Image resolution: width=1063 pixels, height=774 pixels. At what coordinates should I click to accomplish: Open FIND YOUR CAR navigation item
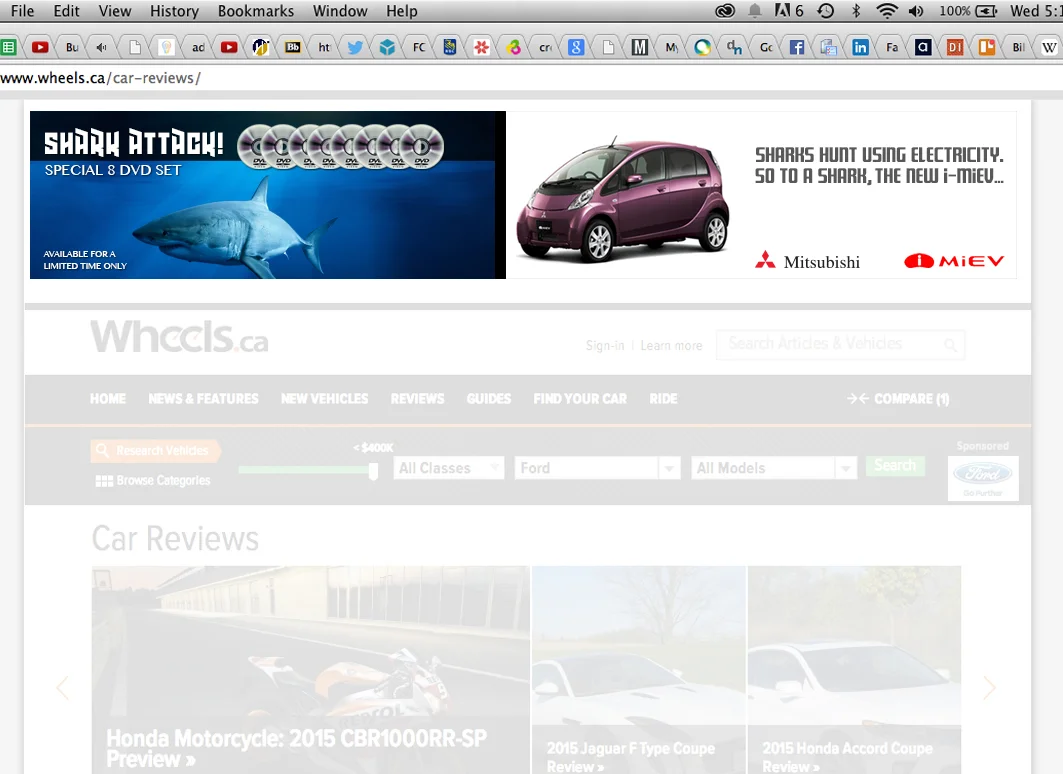point(580,399)
